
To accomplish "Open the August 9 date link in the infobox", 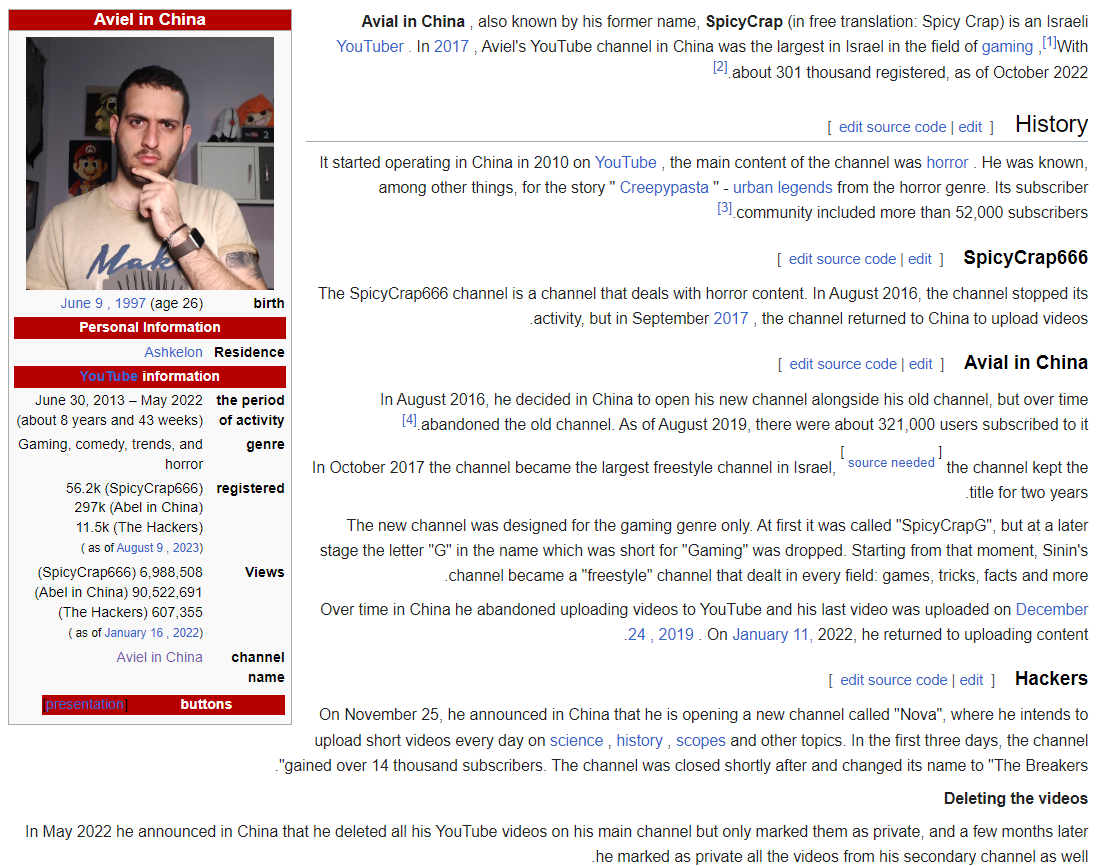I will click(141, 548).
